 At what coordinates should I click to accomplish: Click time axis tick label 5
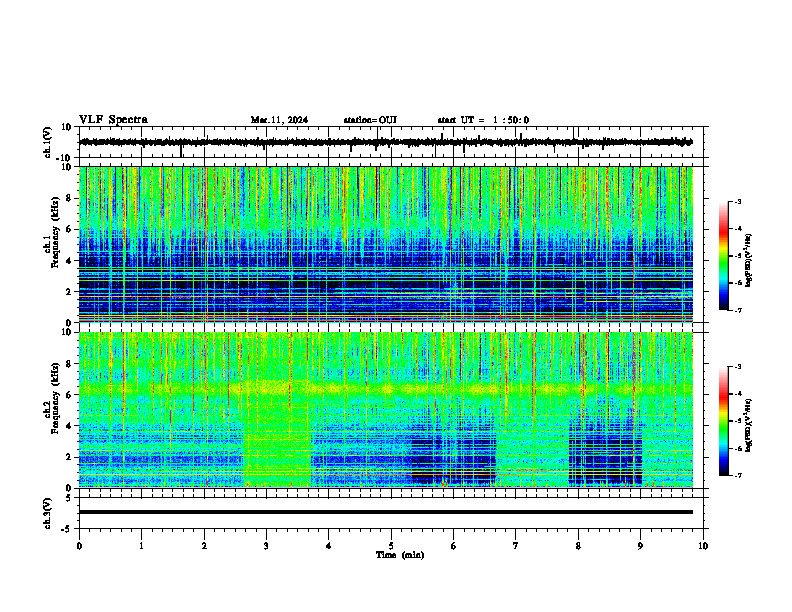pyautogui.click(x=391, y=546)
